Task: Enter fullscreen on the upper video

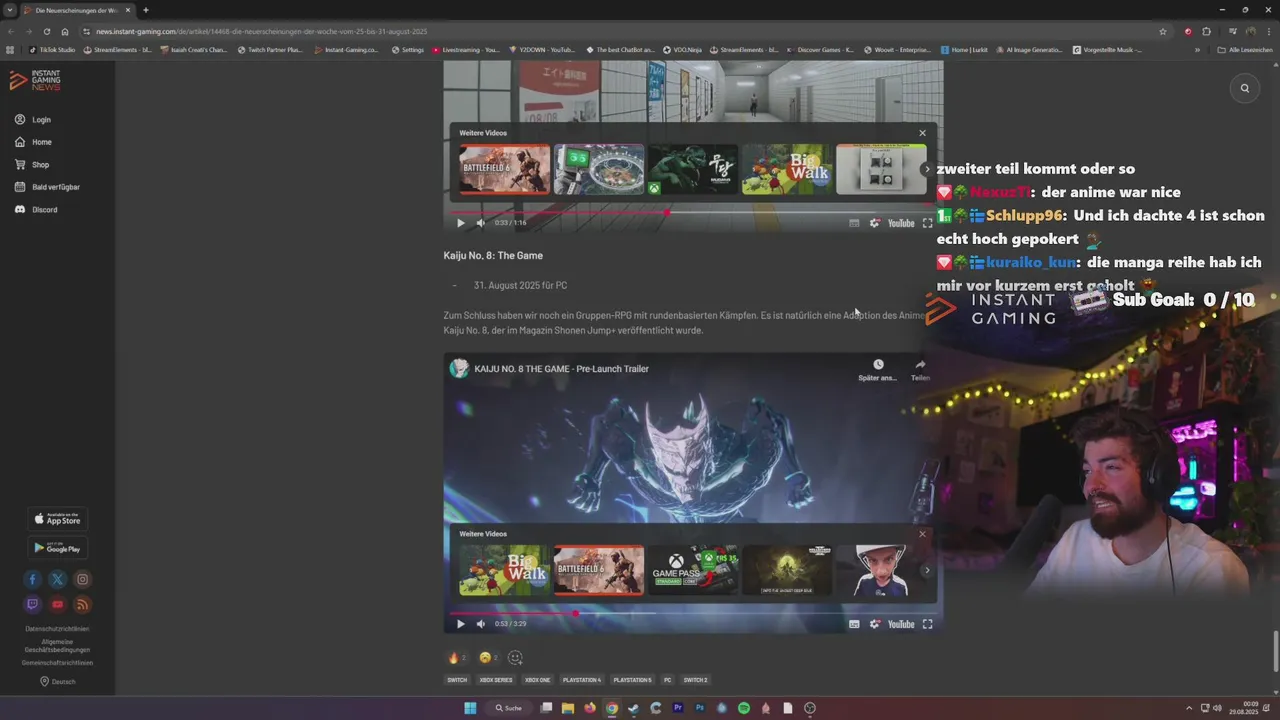Action: point(927,223)
